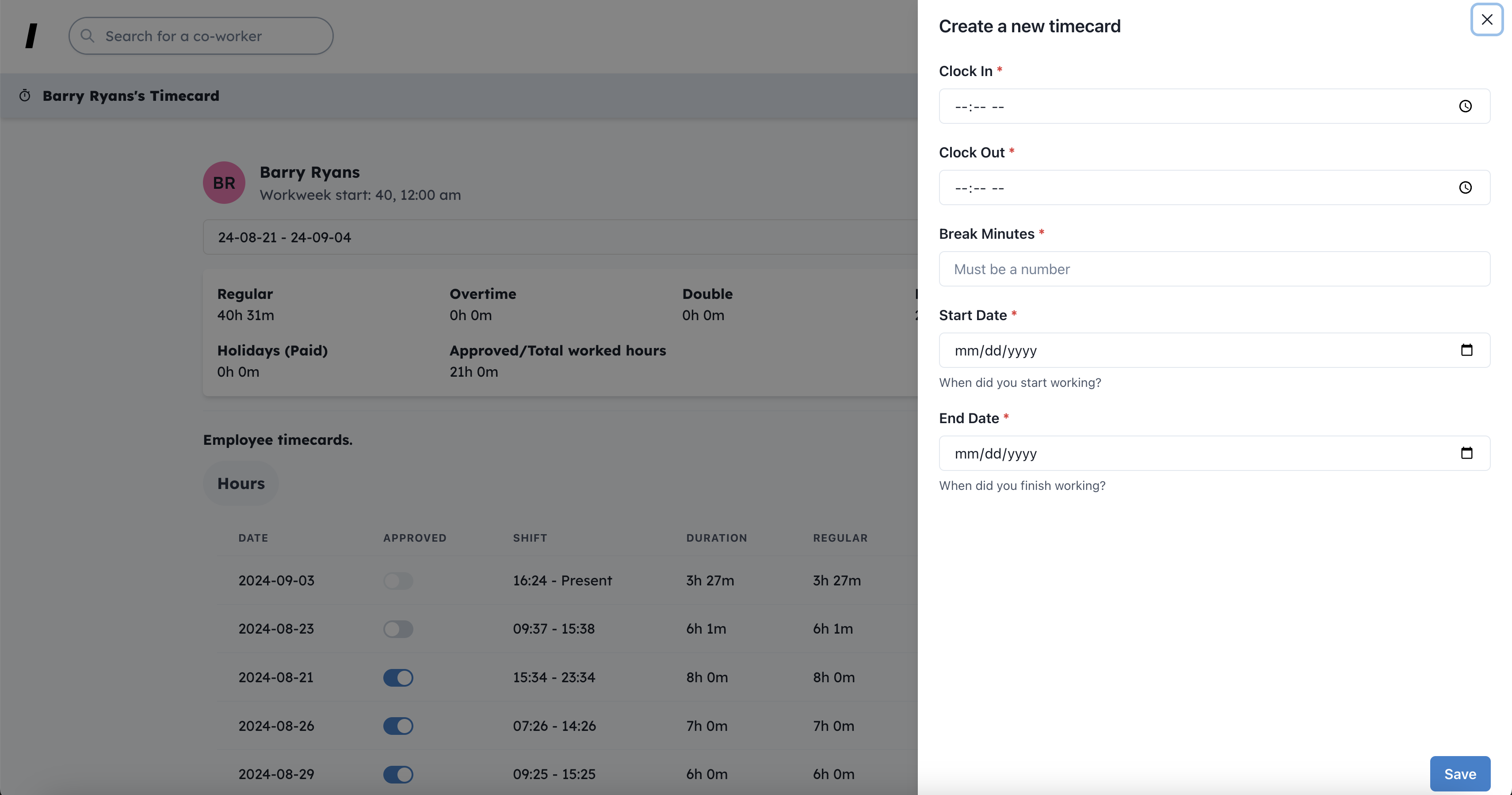Click the Break Minutes input field

click(x=1214, y=269)
